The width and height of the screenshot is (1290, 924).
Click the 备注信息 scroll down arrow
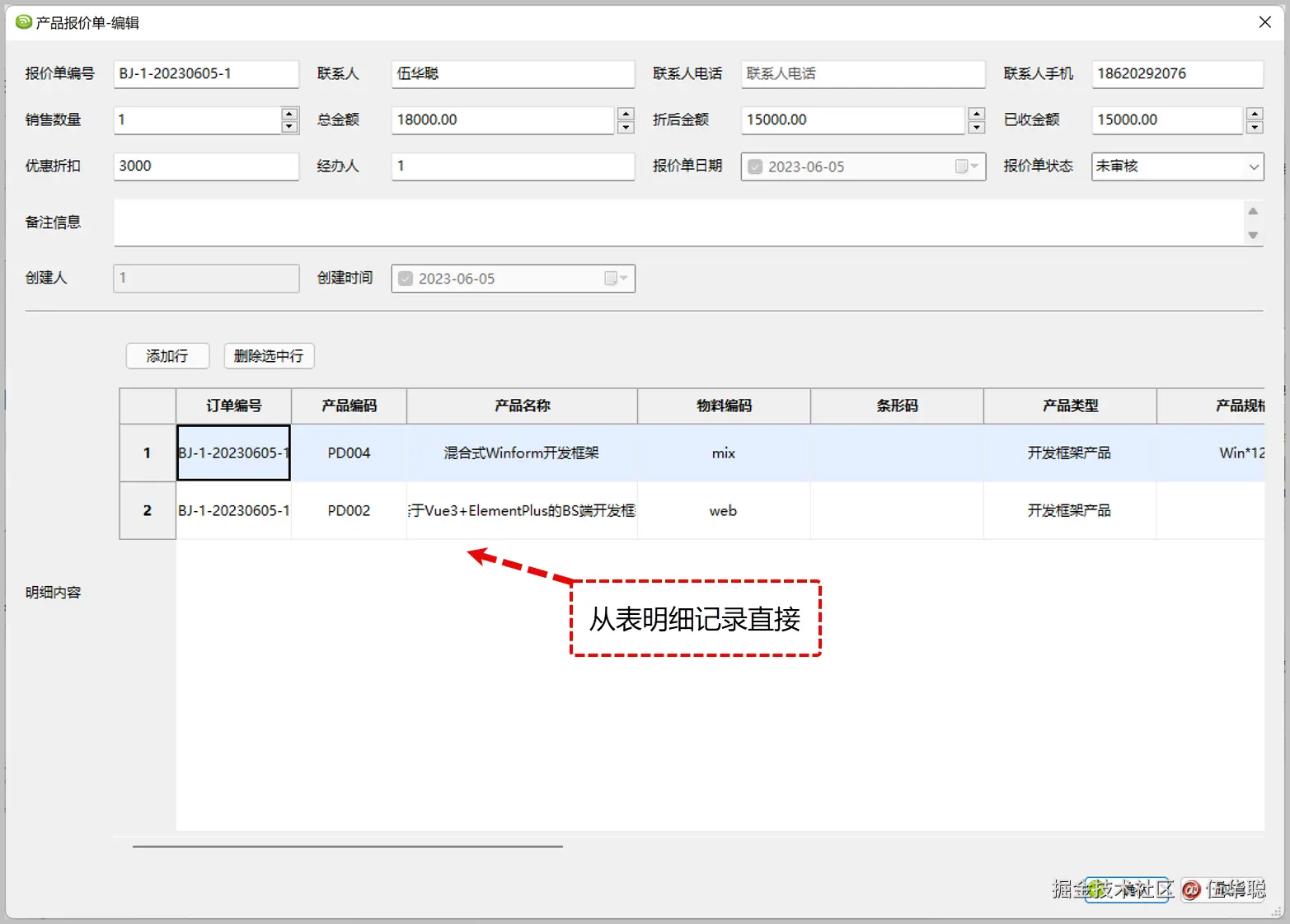(x=1253, y=235)
